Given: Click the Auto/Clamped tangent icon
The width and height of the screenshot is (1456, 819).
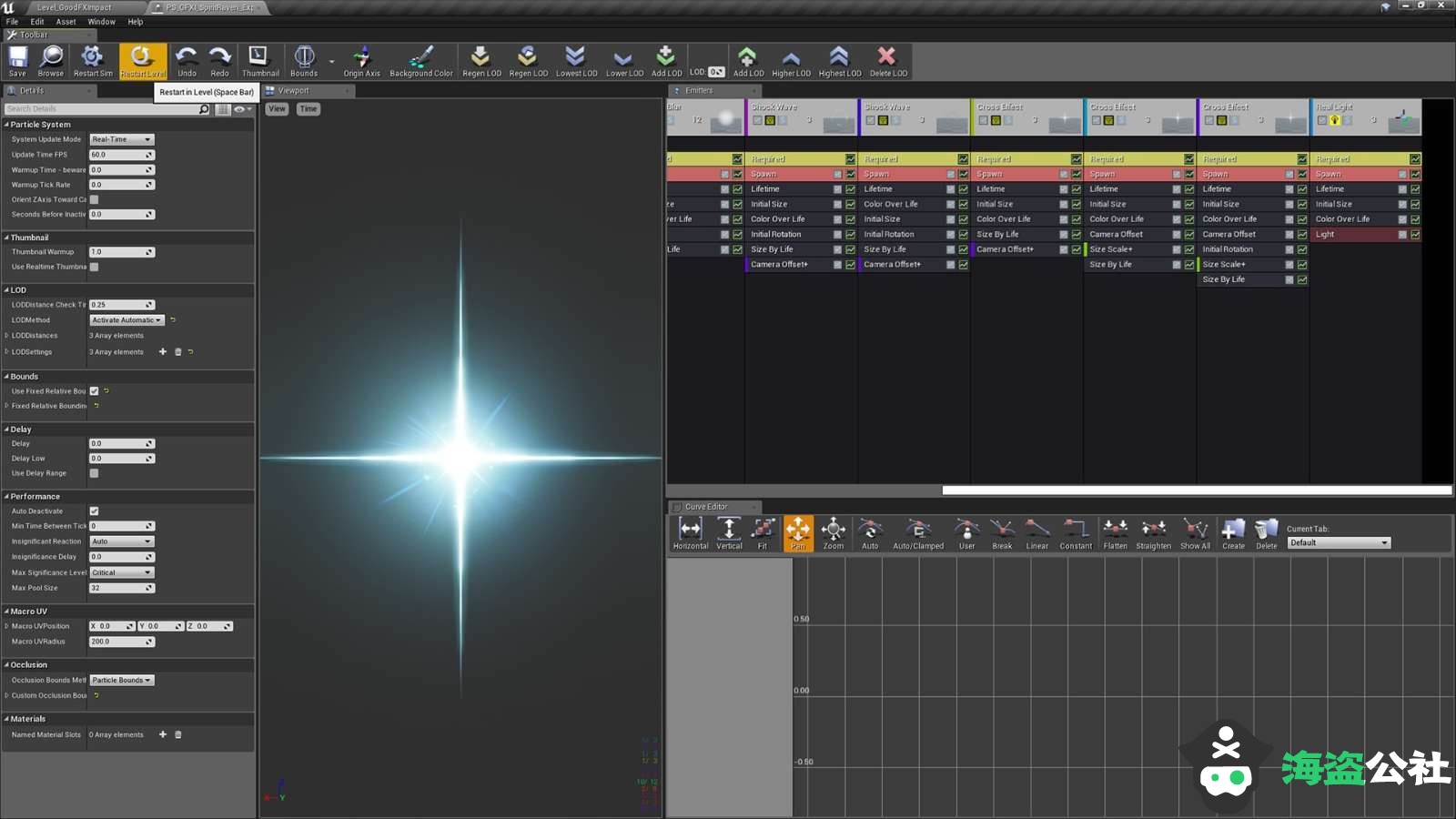Looking at the screenshot, I should click(x=918, y=533).
